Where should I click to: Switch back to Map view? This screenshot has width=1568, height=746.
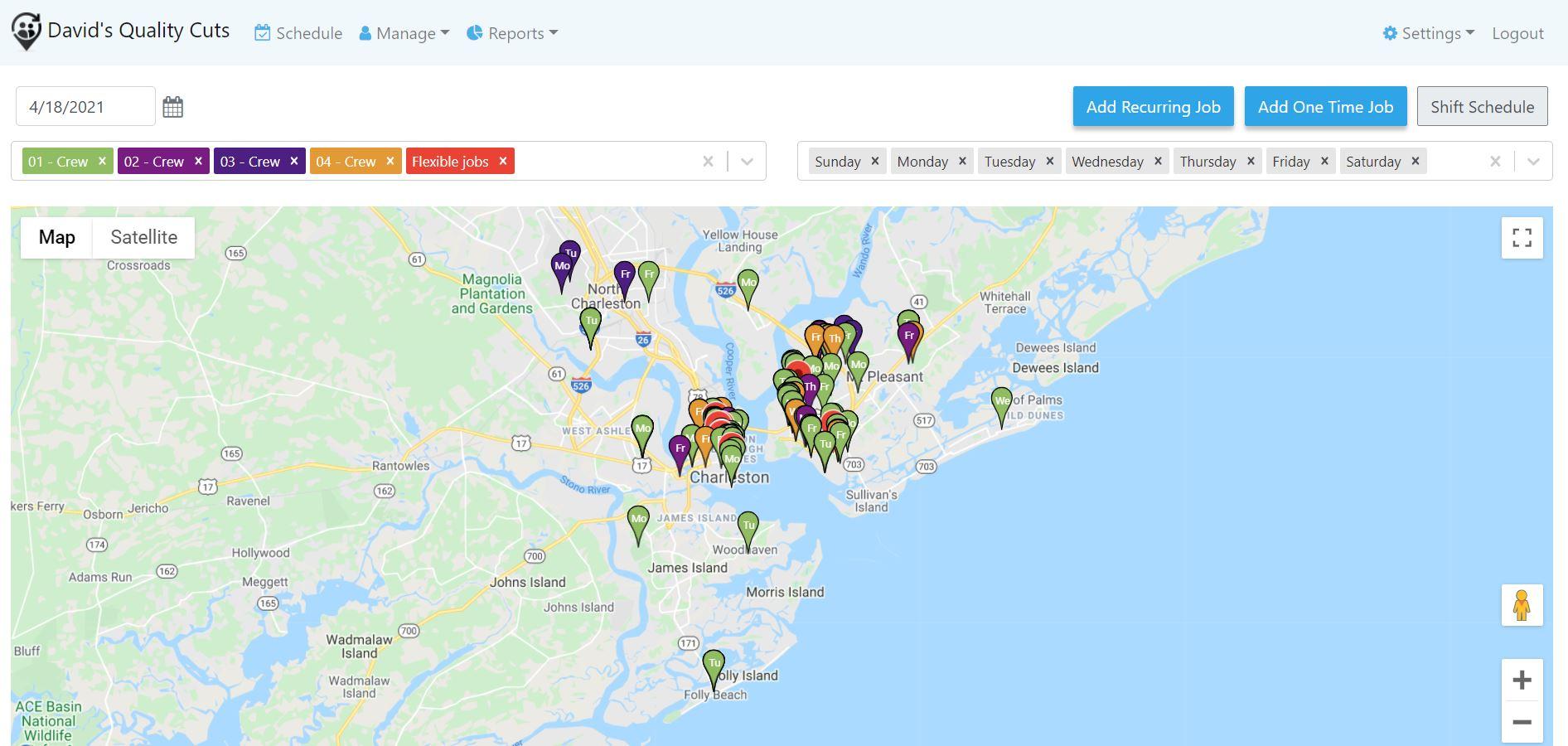tap(56, 237)
